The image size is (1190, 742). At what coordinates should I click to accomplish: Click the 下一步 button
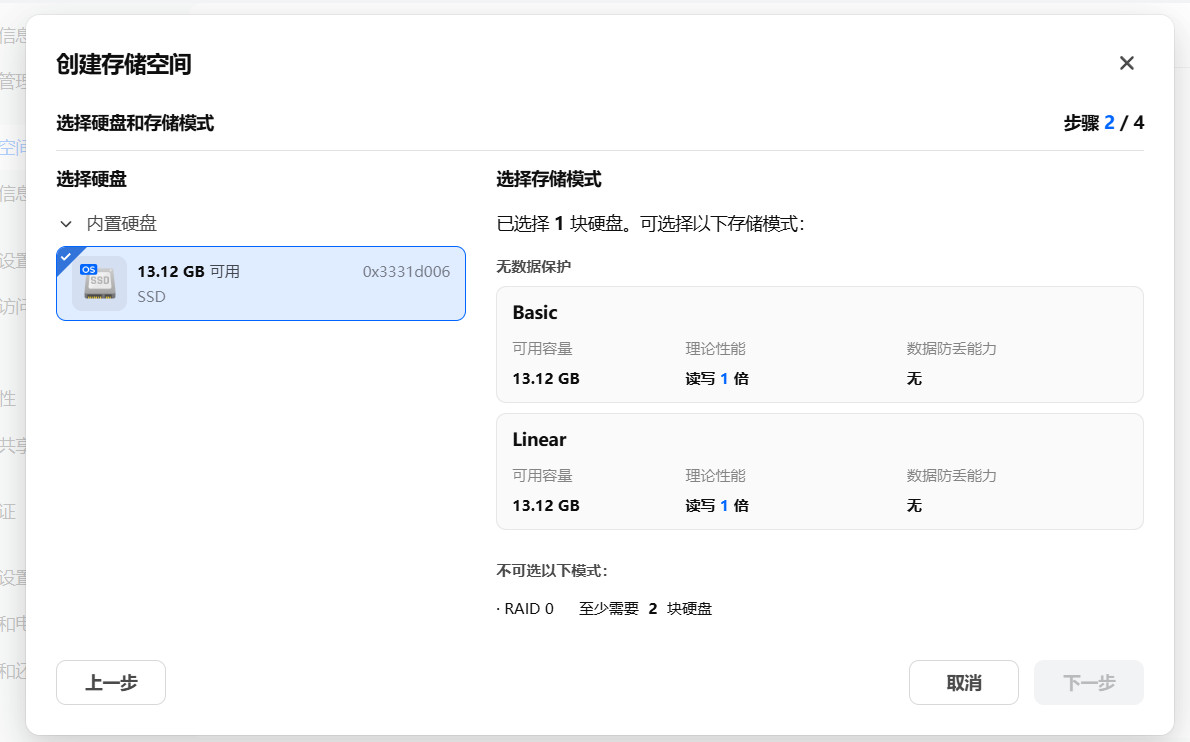pyautogui.click(x=1088, y=683)
